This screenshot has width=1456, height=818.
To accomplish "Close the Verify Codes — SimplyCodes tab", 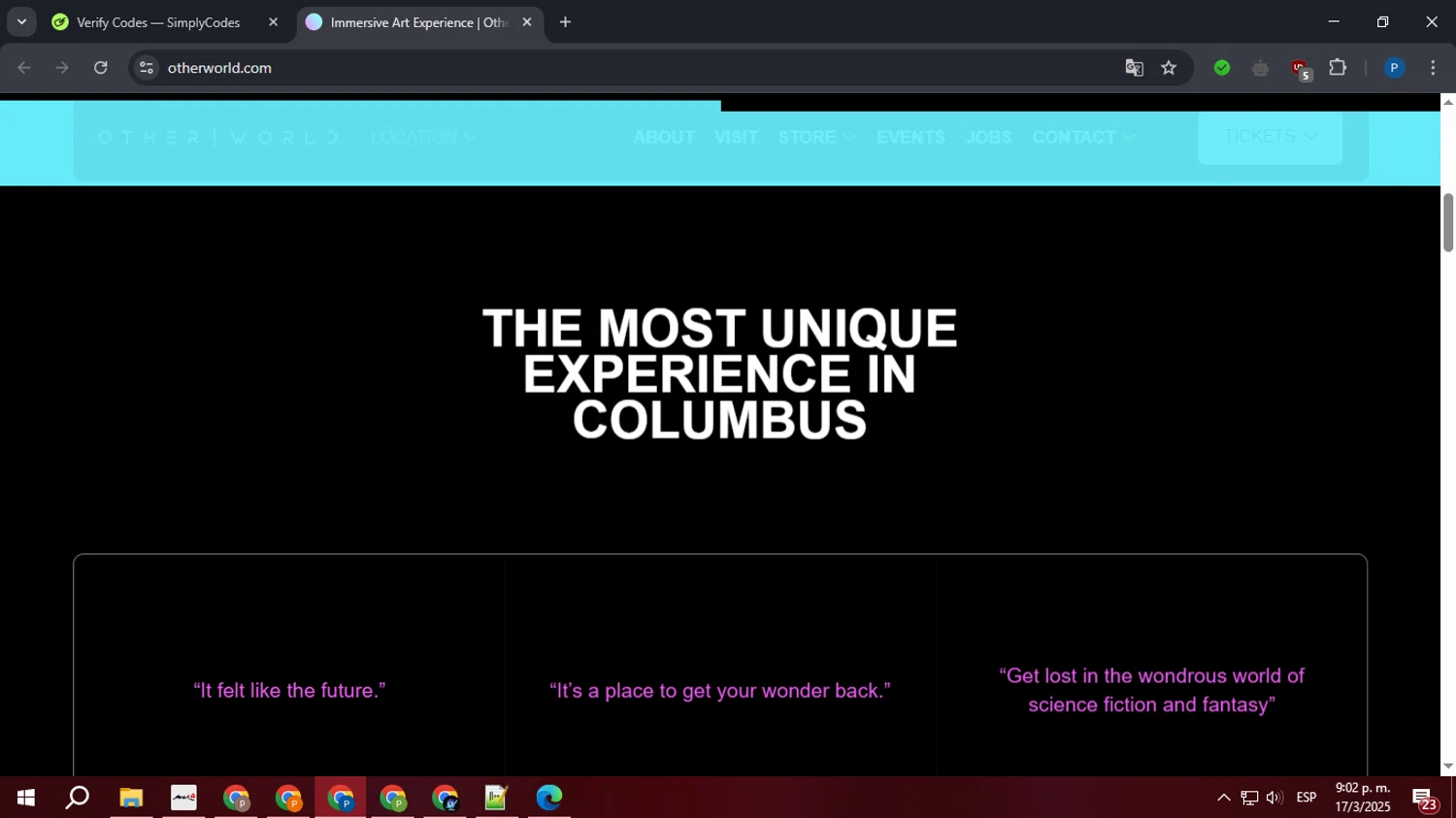I will pyautogui.click(x=273, y=22).
